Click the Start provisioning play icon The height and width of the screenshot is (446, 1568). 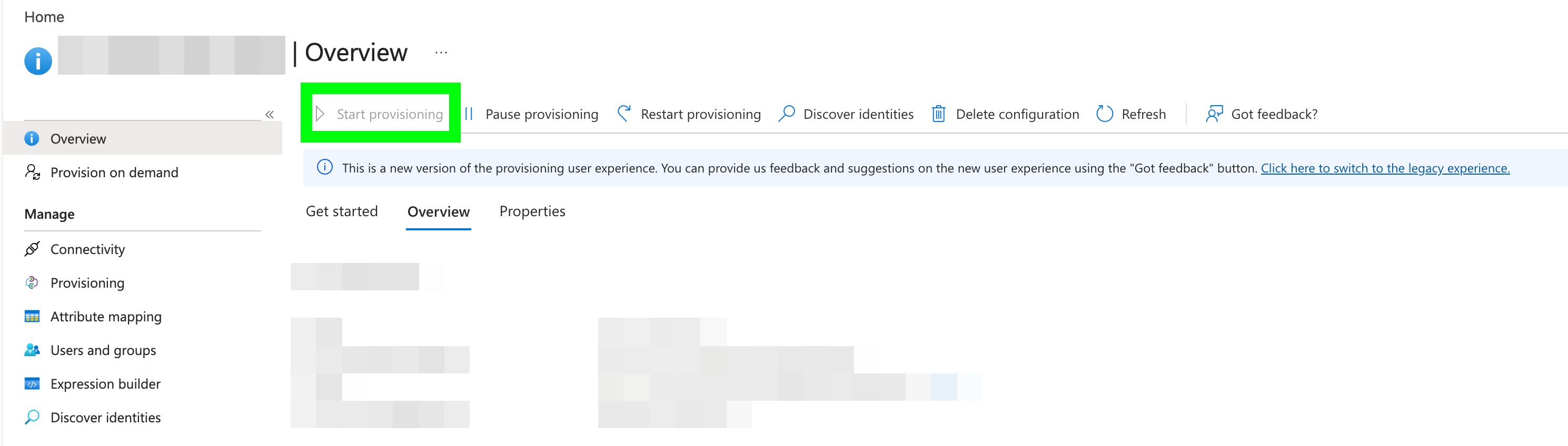pos(320,114)
